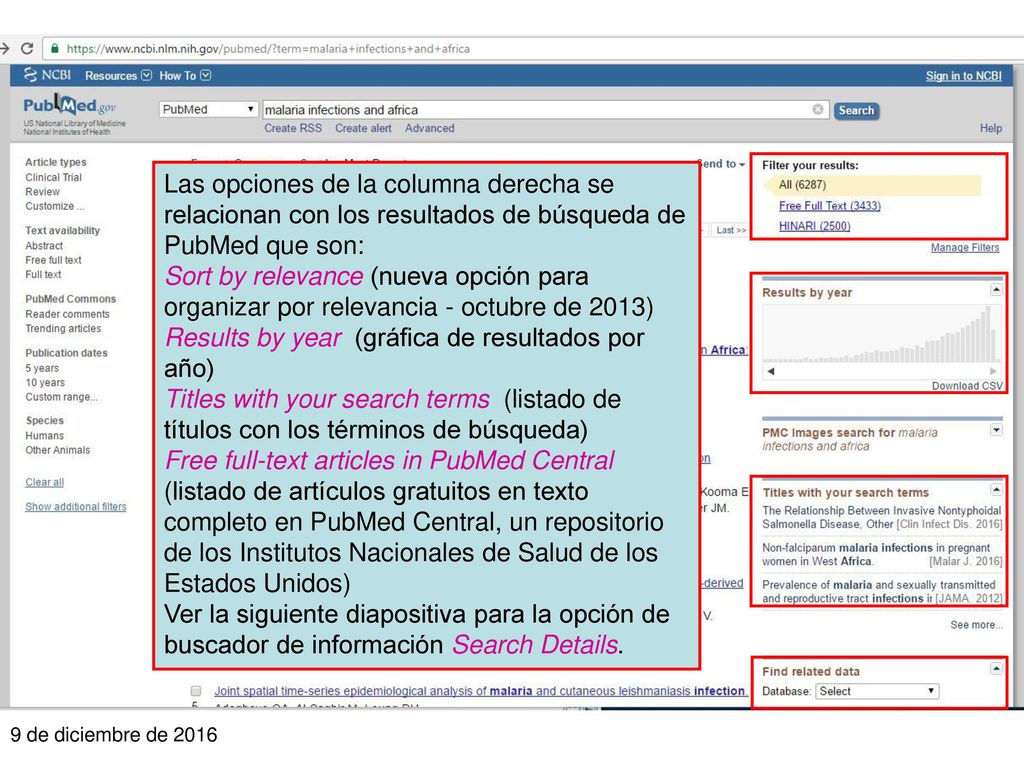
Task: Select the Free full text filter in sidebar
Action: pos(54,261)
